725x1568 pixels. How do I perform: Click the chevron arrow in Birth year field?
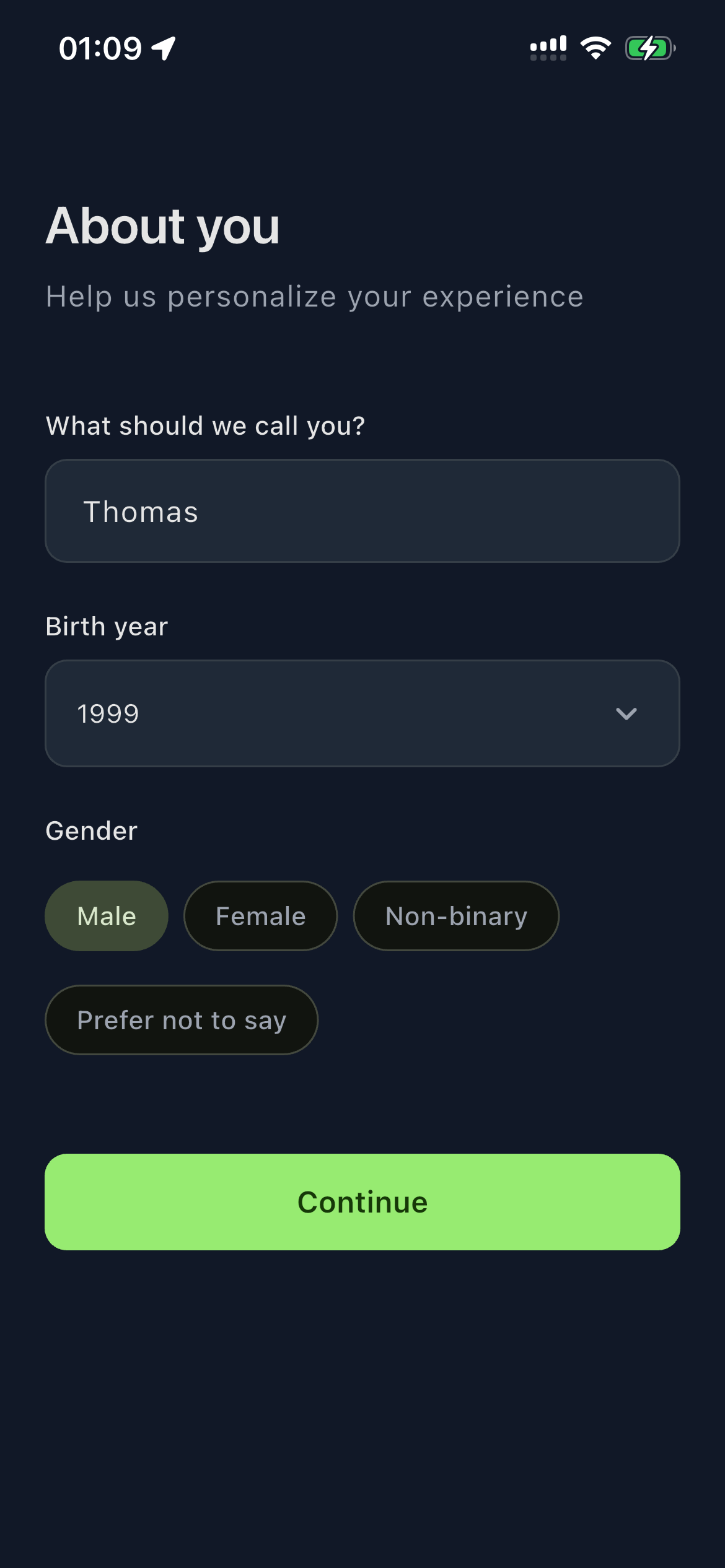point(626,713)
